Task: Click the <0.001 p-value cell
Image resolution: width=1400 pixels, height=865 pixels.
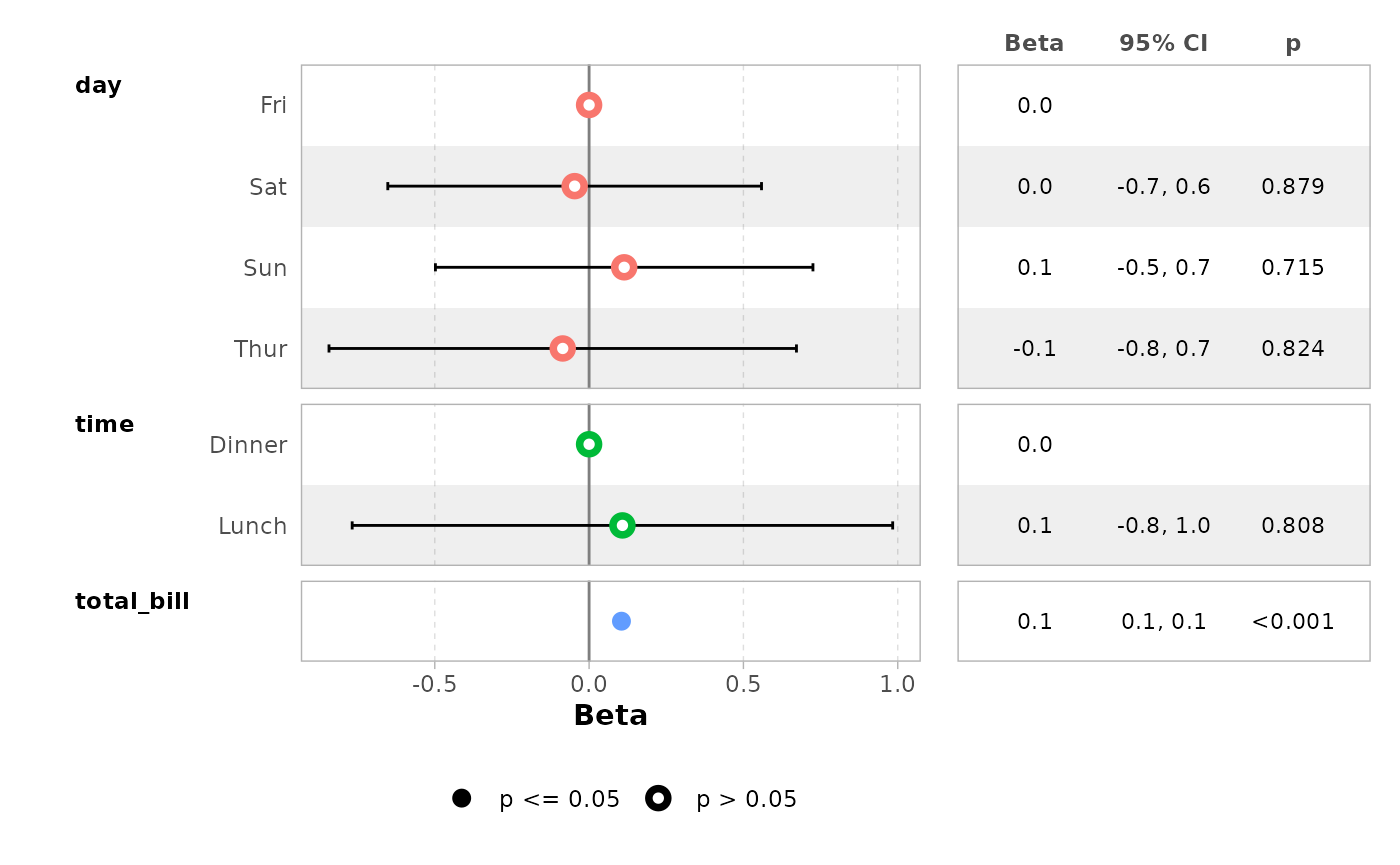Action: (1293, 621)
